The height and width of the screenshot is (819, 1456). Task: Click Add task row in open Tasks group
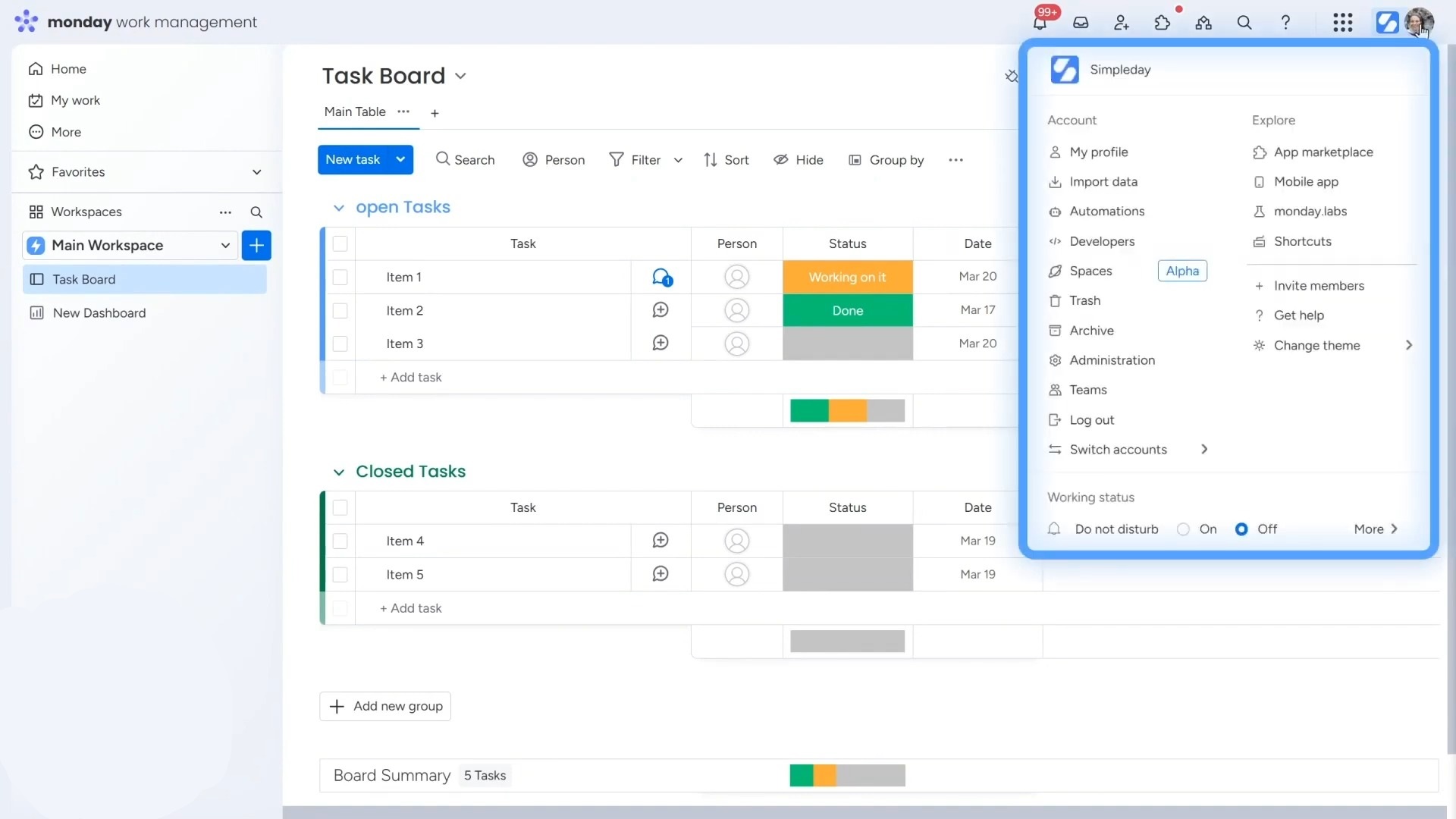coord(410,377)
